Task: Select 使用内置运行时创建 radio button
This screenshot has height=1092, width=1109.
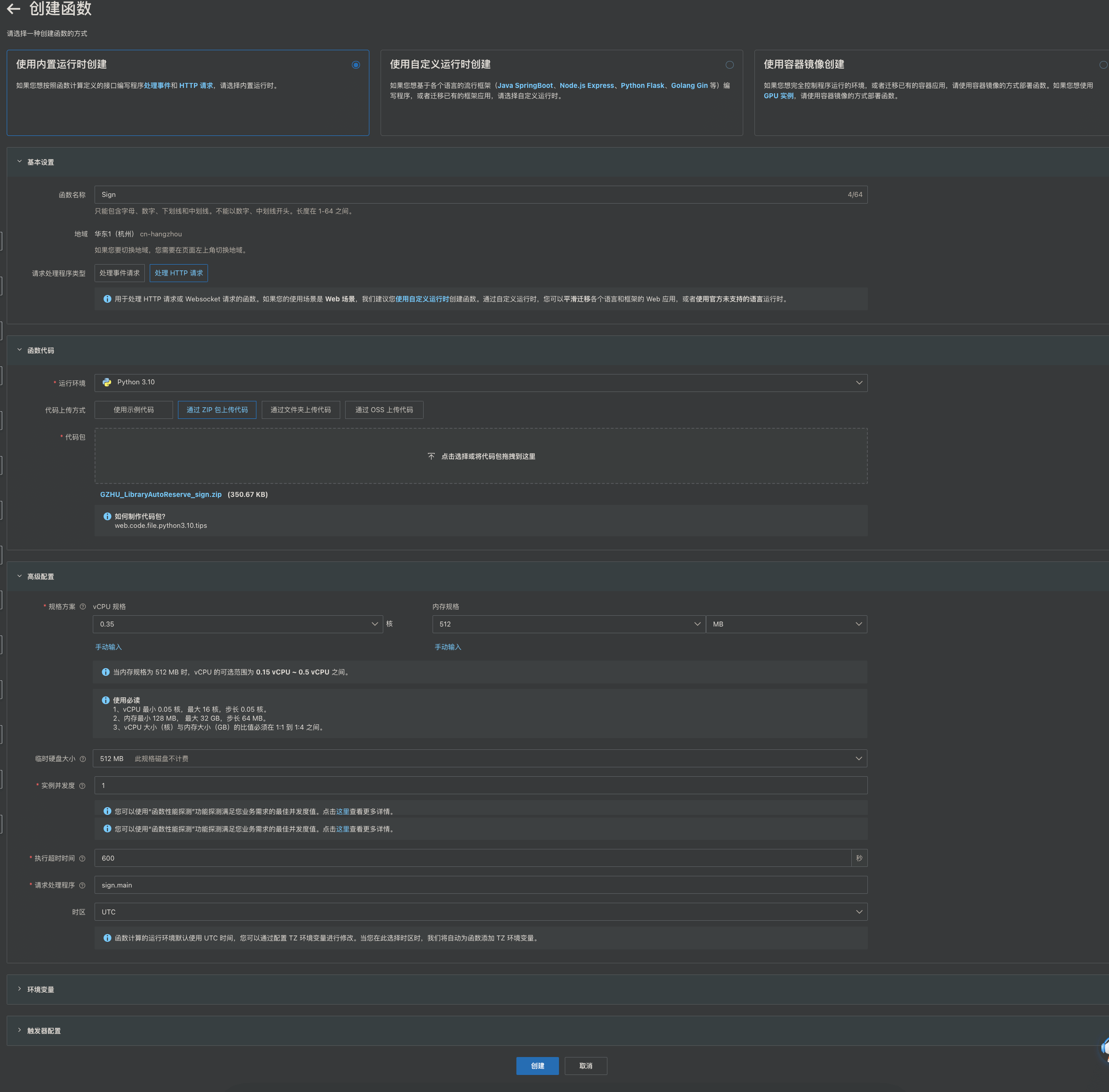Action: click(355, 65)
